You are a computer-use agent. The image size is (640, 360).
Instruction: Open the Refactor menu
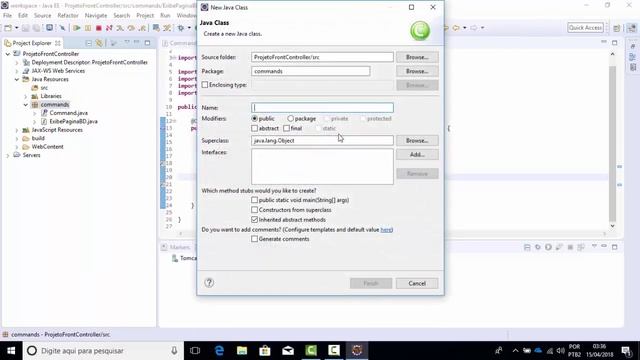click(x=68, y=16)
